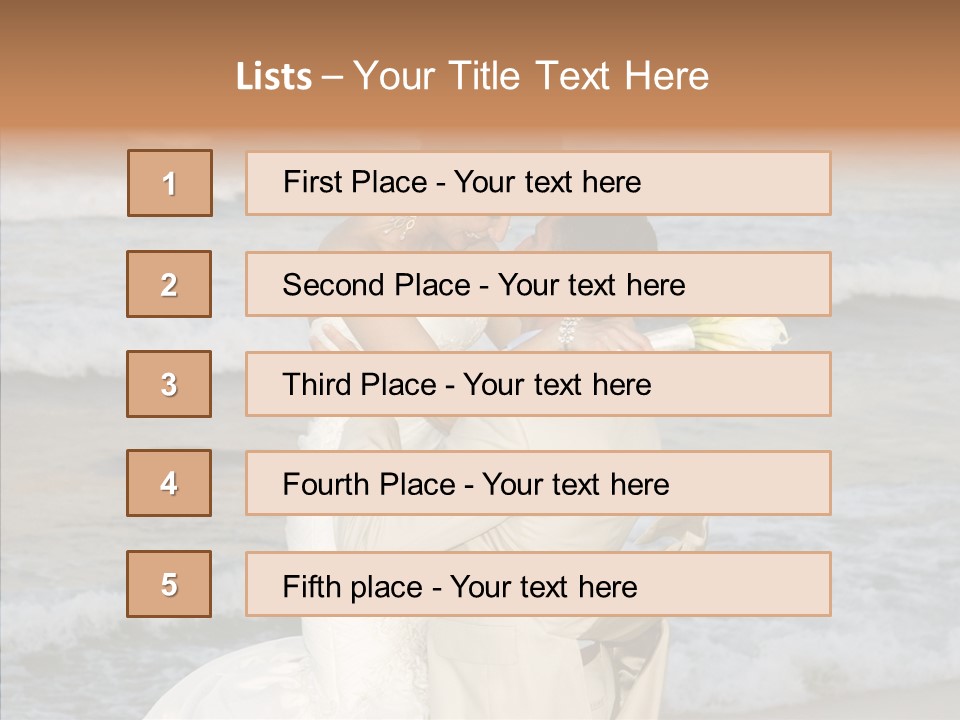Viewport: 960px width, 720px height.
Task: Click Your Title Text Here in title
Action: click(531, 77)
